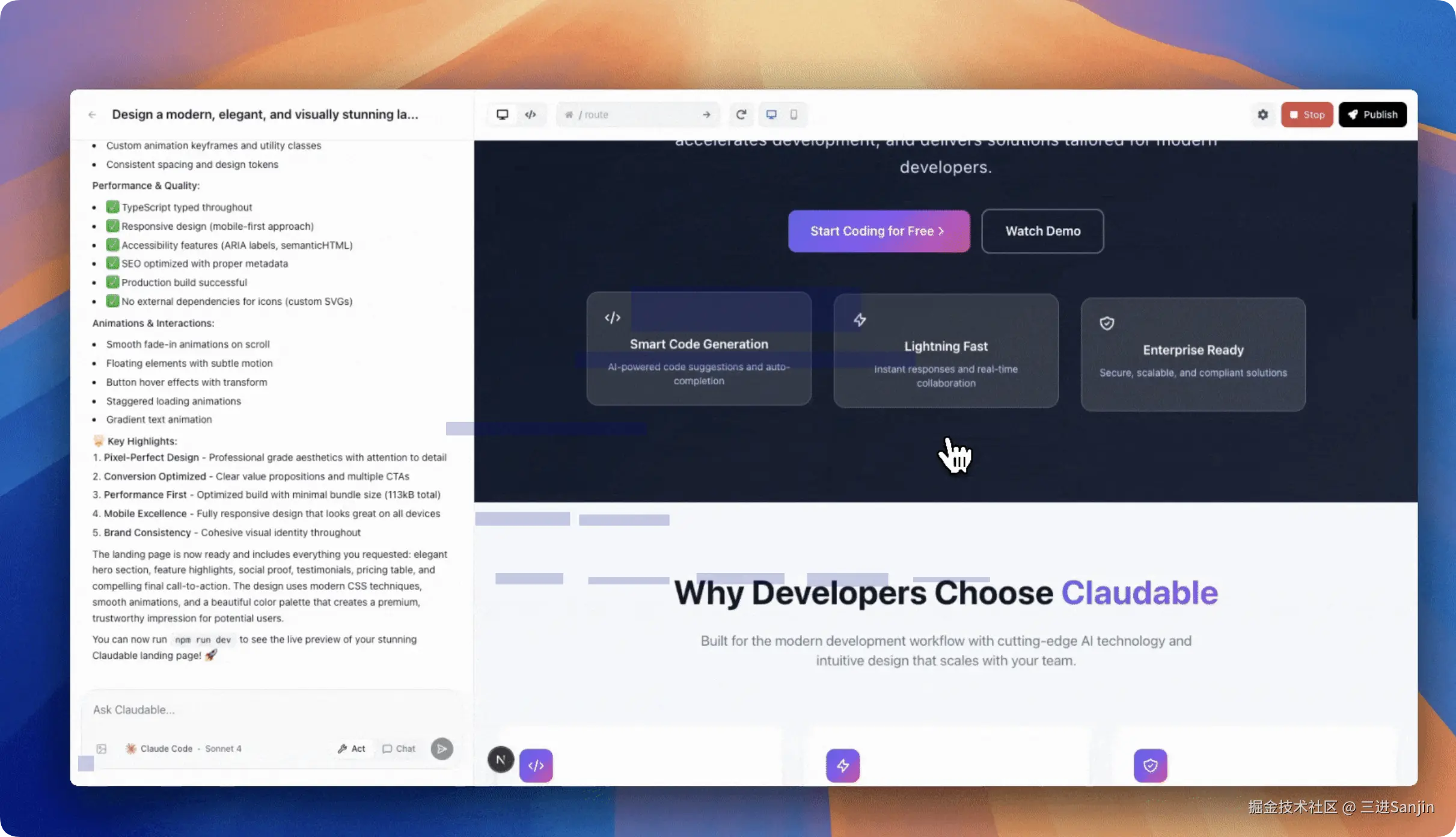Click the image attach icon

(102, 749)
